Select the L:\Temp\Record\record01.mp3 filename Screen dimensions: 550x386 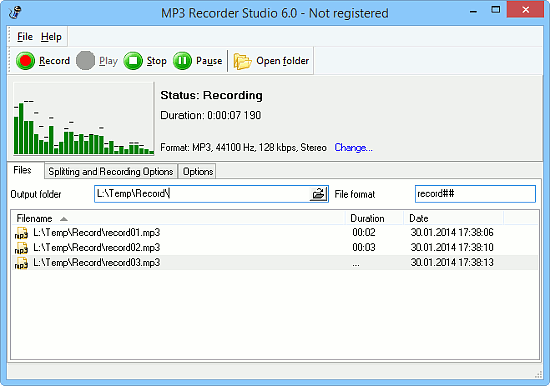click(x=96, y=233)
